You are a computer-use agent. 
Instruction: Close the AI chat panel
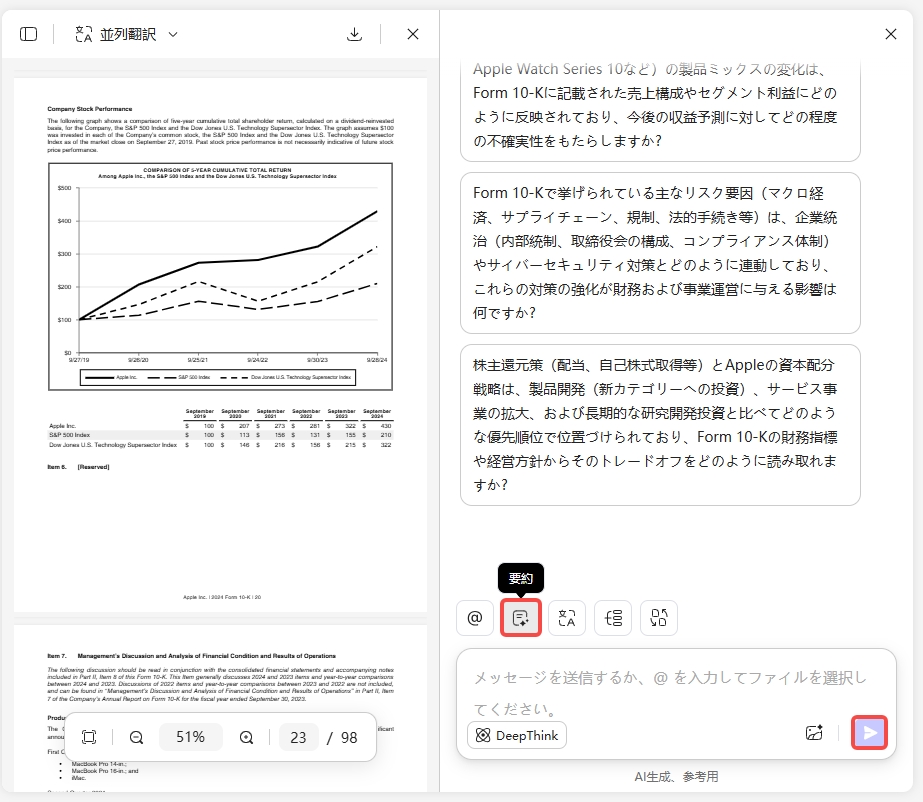pyautogui.click(x=890, y=33)
